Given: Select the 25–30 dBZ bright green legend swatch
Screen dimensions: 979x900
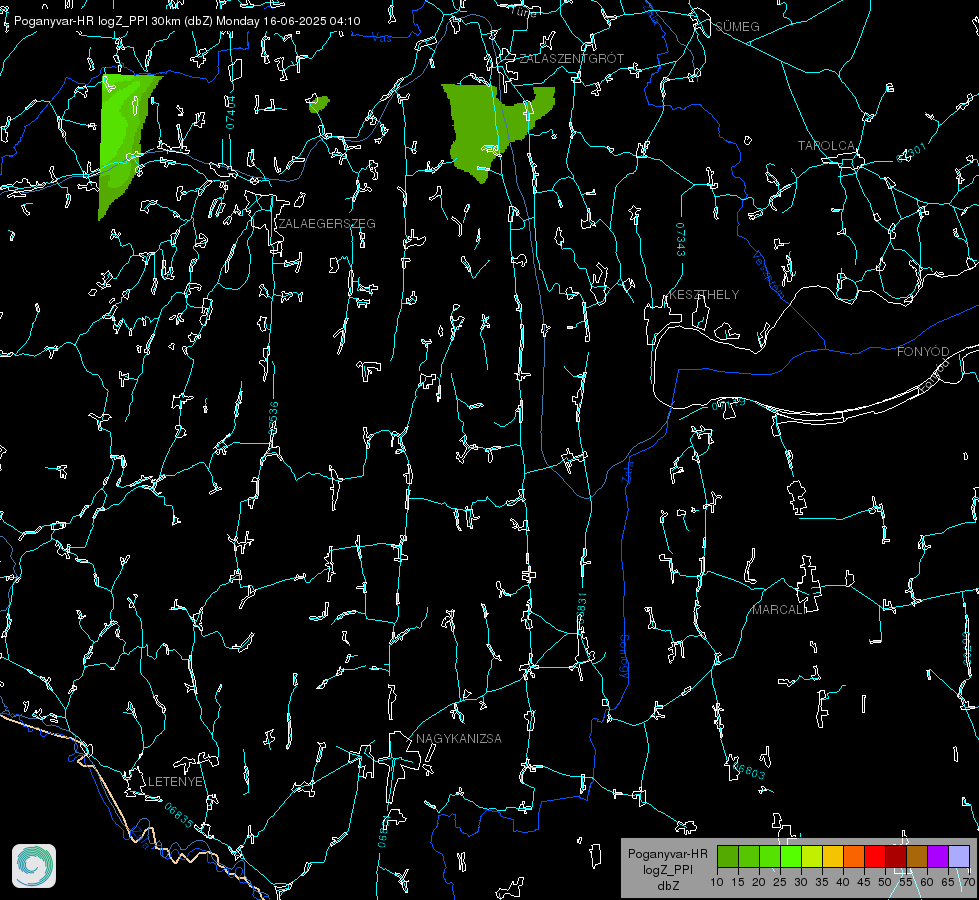Looking at the screenshot, I should [x=791, y=856].
